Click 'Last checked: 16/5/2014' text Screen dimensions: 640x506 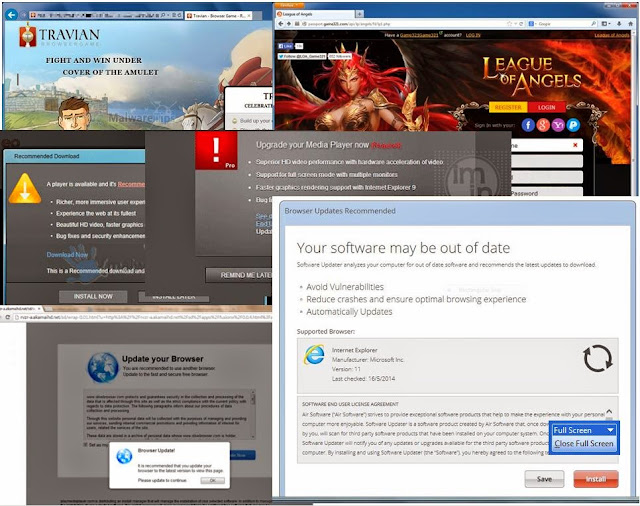pos(363,379)
